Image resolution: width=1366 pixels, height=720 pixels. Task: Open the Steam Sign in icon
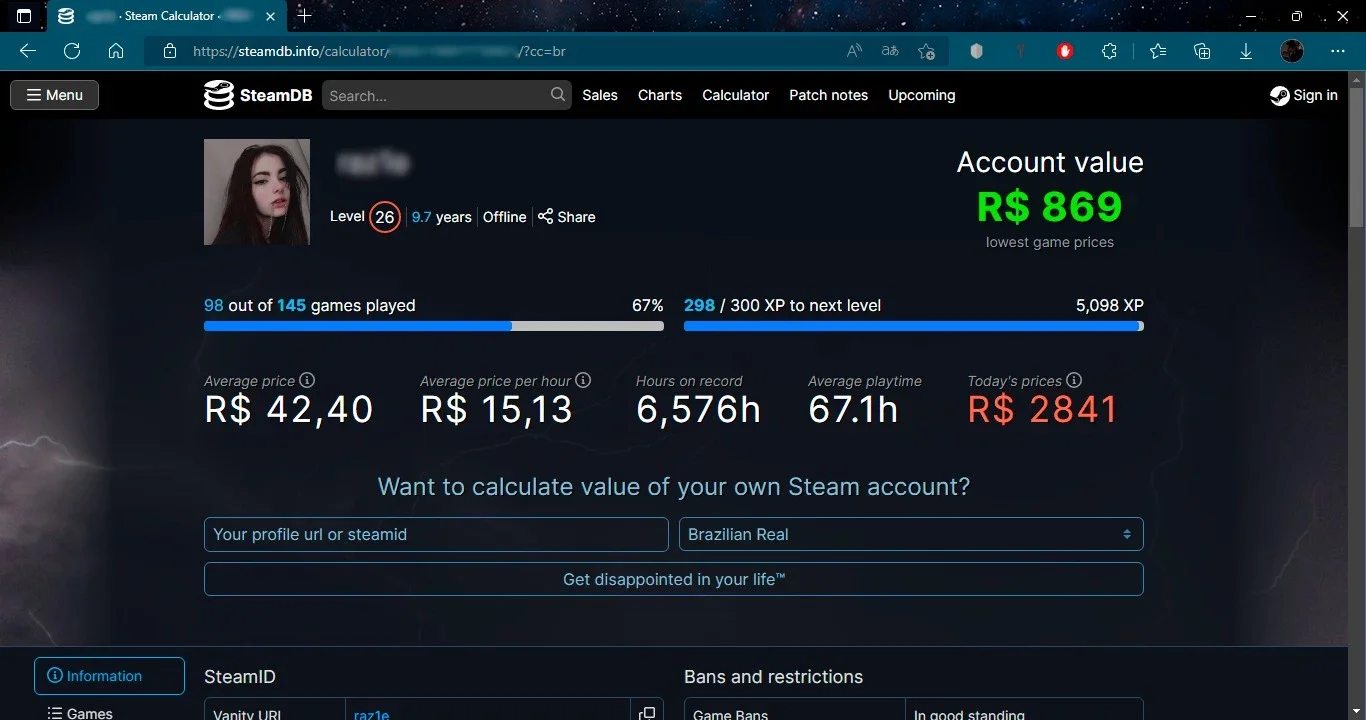click(1279, 96)
